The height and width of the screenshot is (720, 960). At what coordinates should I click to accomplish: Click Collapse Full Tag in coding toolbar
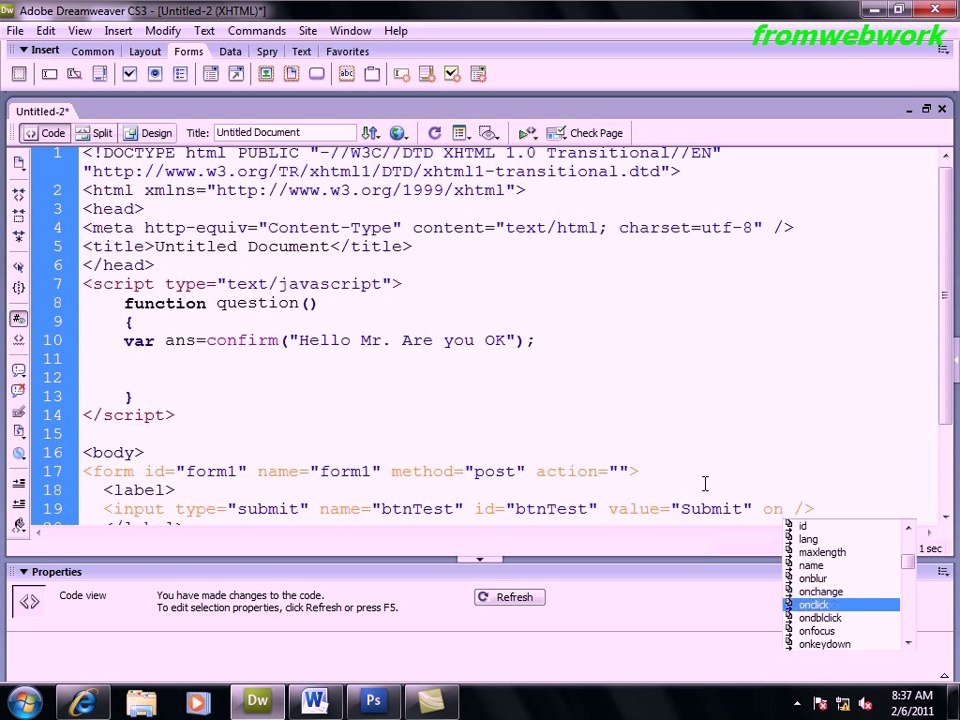[18, 195]
